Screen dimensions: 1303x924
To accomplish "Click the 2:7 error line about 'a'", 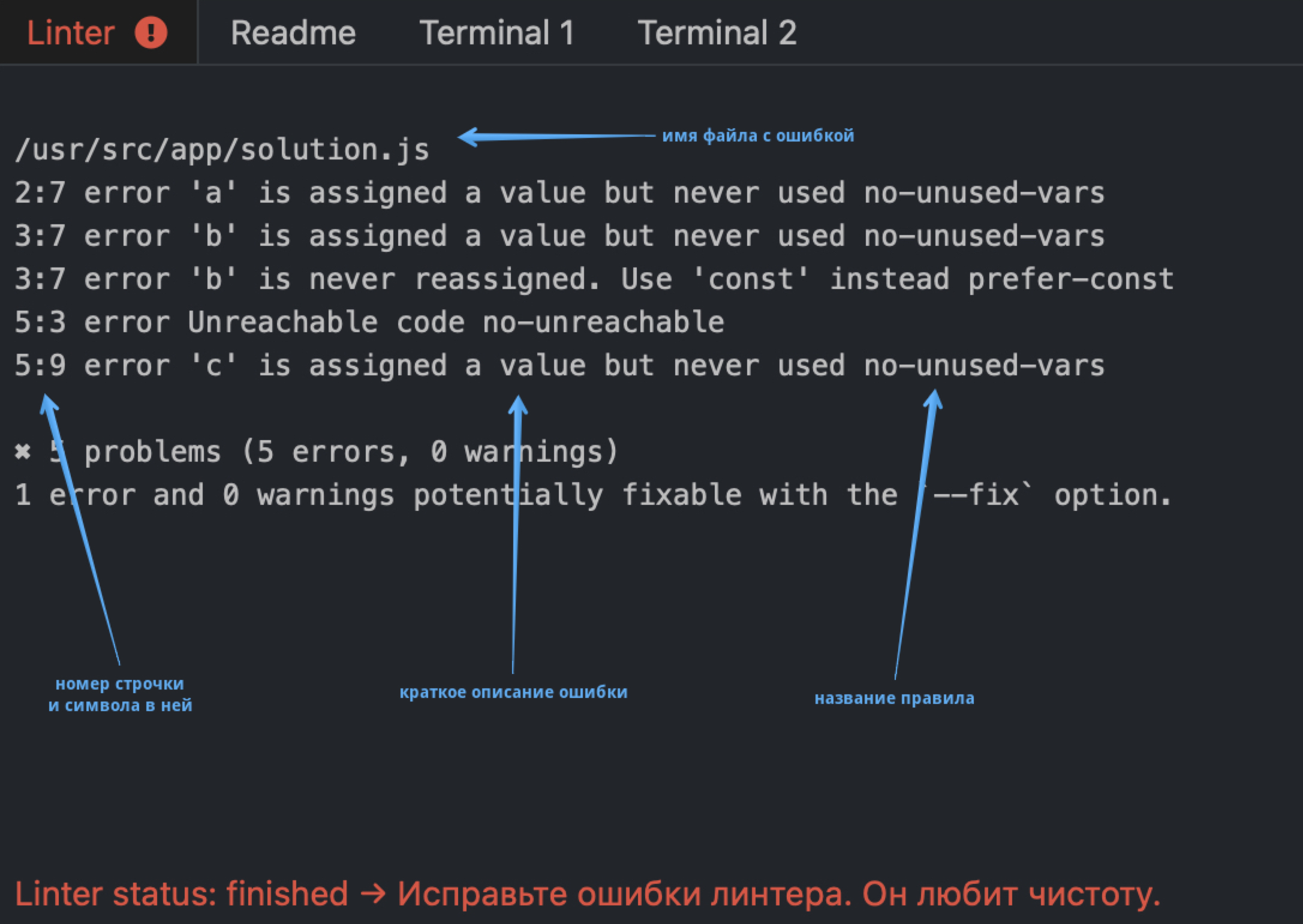I will pos(558,193).
